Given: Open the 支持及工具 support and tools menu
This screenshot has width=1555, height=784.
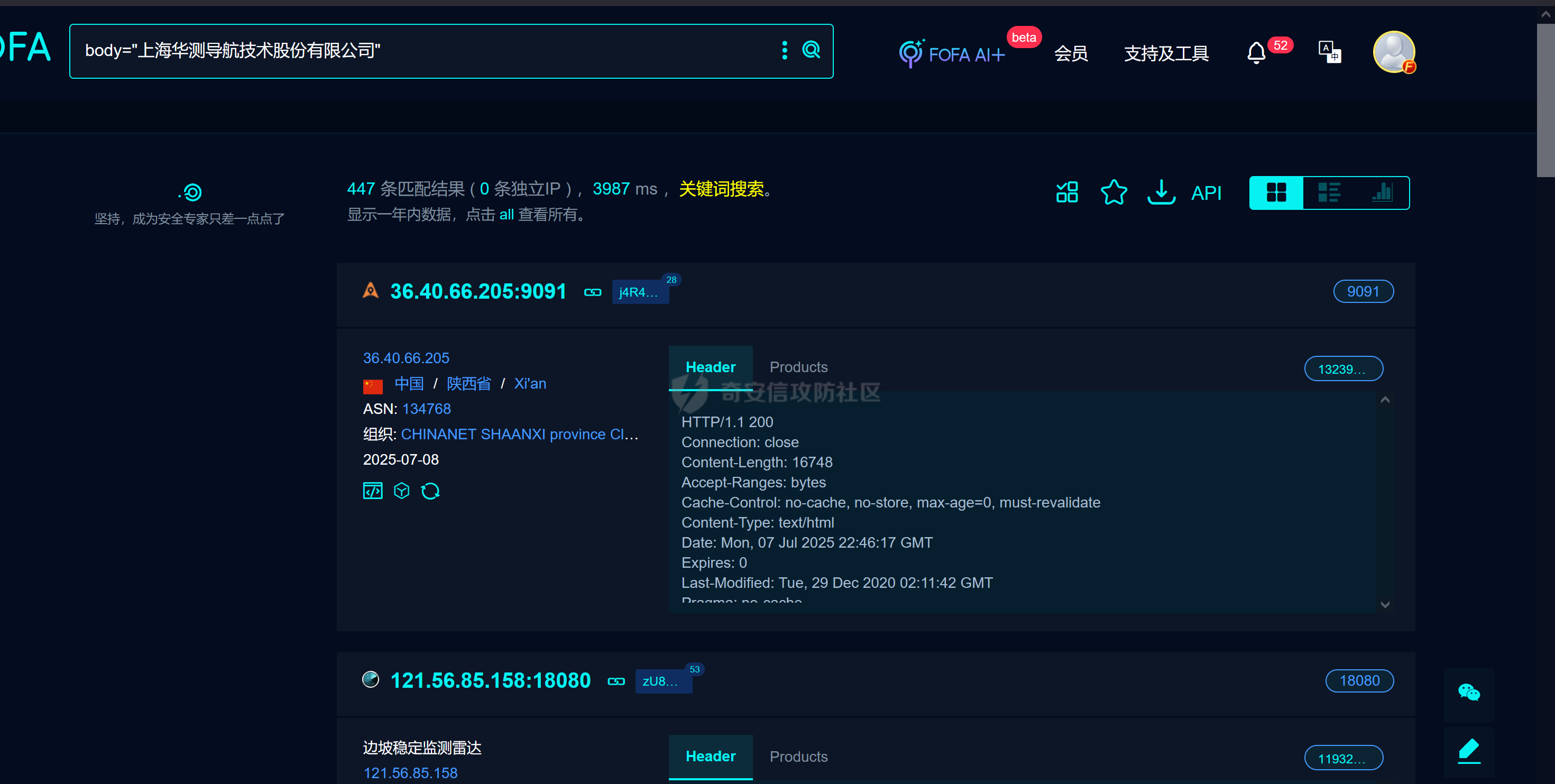Looking at the screenshot, I should click(x=1166, y=53).
